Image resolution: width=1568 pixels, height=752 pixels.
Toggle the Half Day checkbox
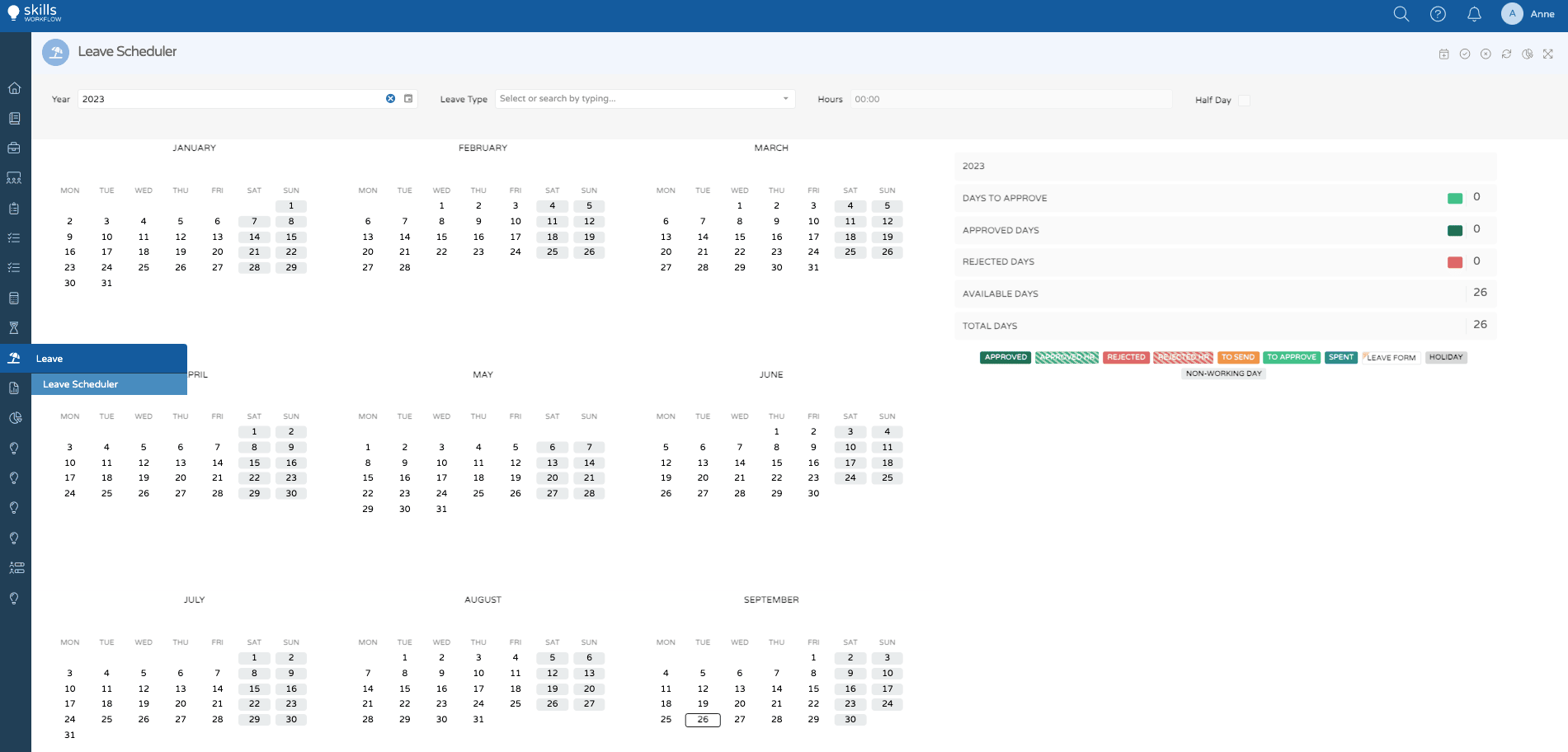(x=1244, y=101)
